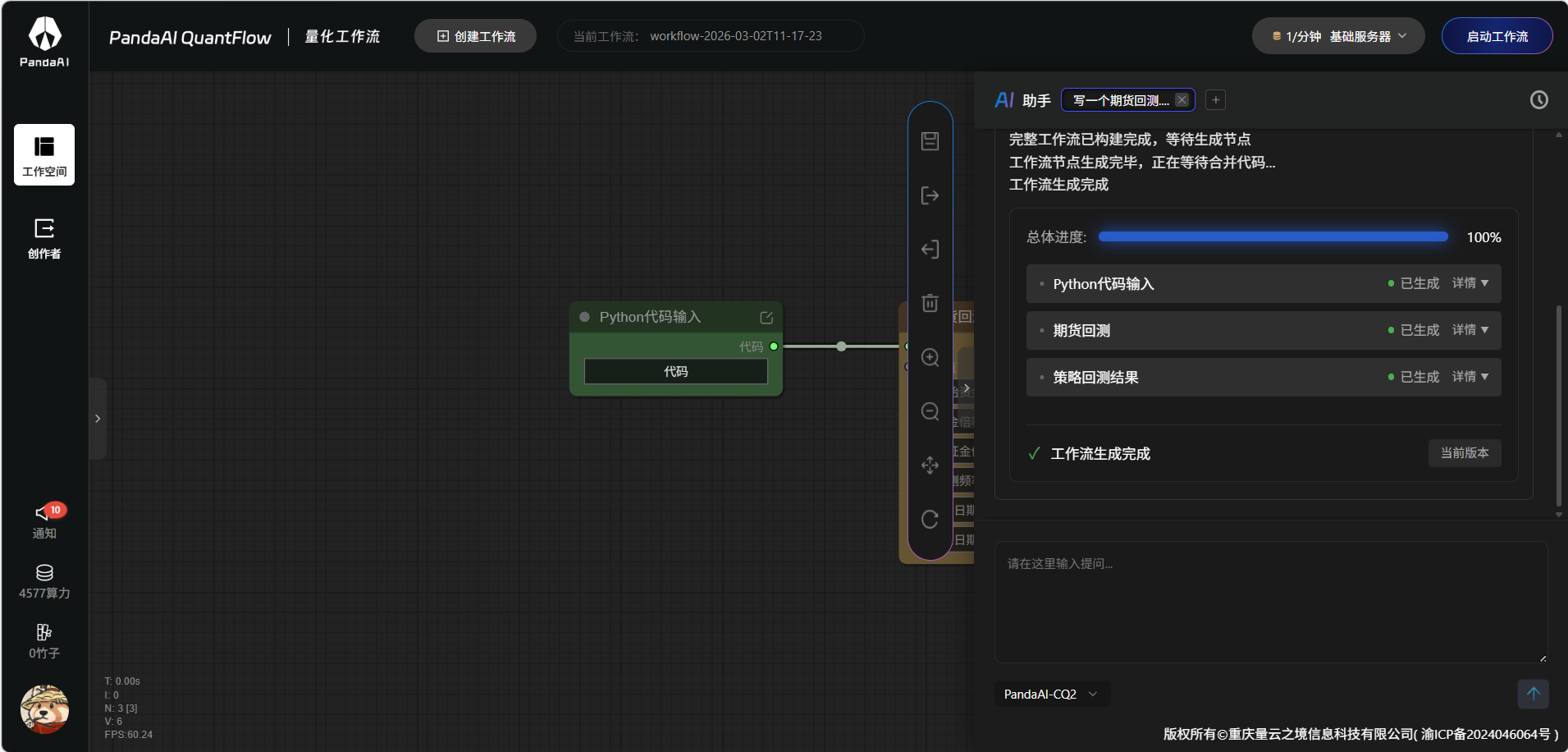Select the Python代码输入 node title
This screenshot has height=752, width=1568.
(650, 317)
